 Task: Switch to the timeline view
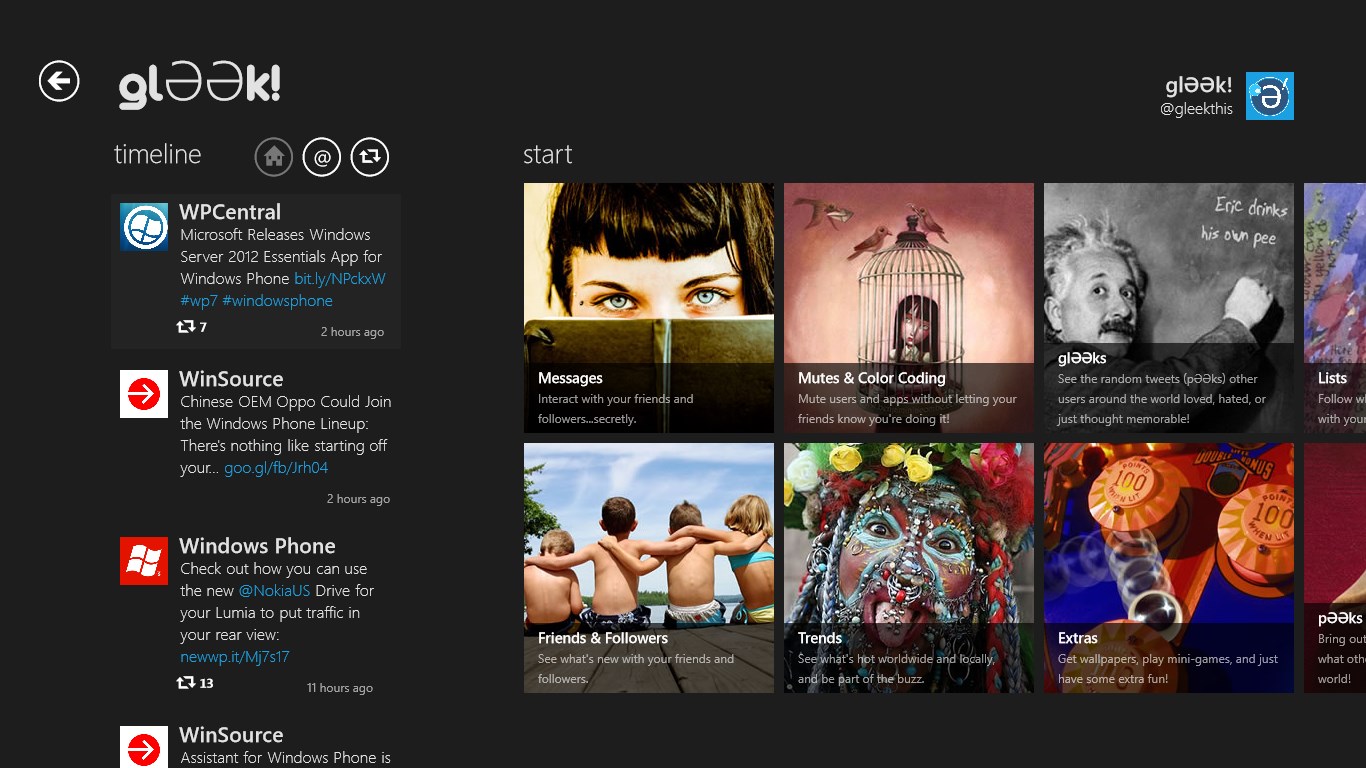pyautogui.click(x=156, y=155)
